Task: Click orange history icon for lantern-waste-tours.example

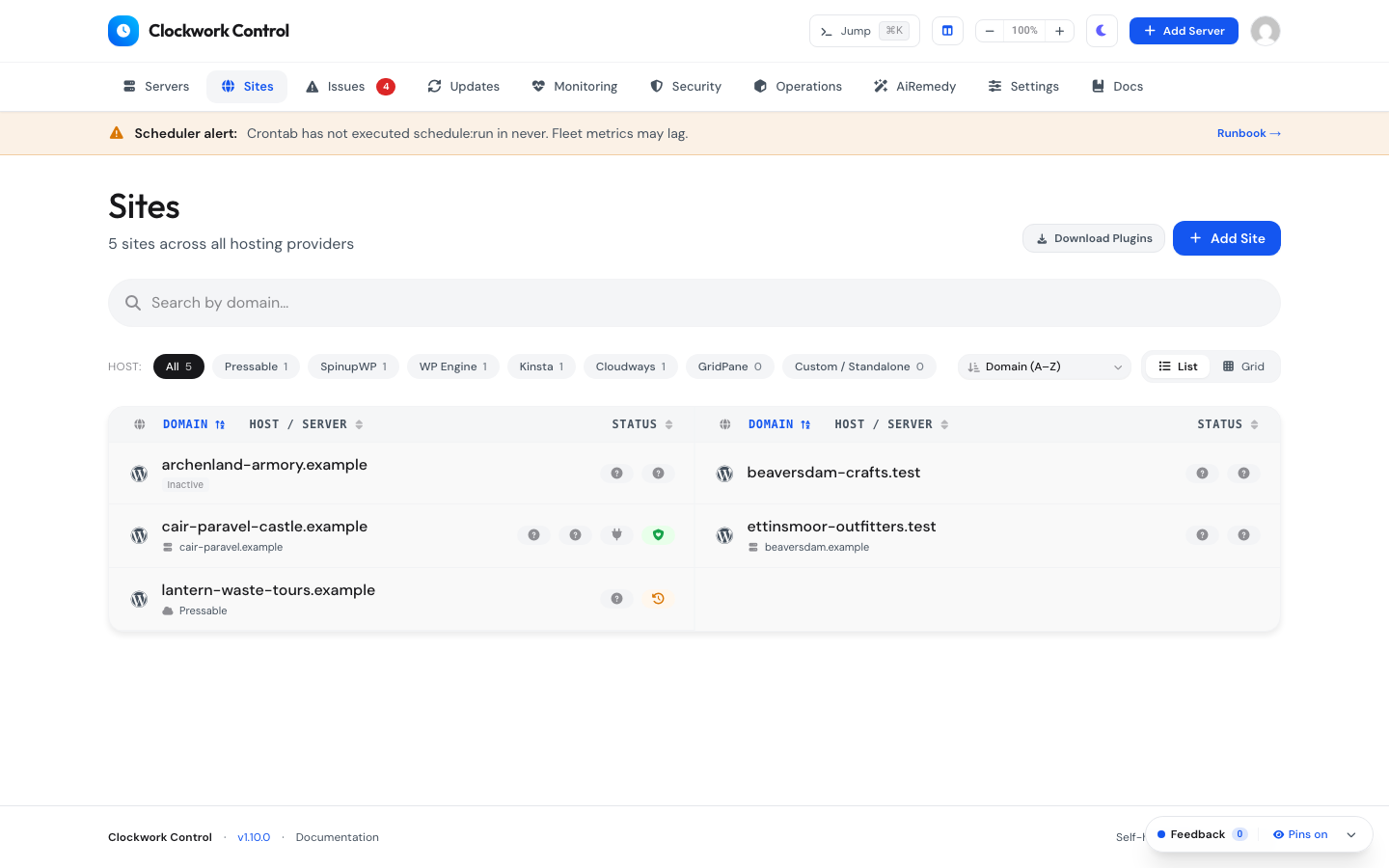Action: coord(658,598)
